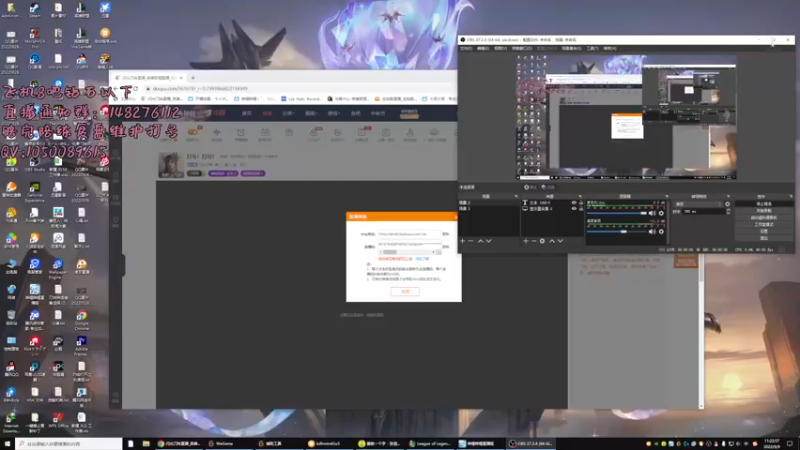
Task: Click the fifth button in OBS controls panel
Action: pos(764,231)
